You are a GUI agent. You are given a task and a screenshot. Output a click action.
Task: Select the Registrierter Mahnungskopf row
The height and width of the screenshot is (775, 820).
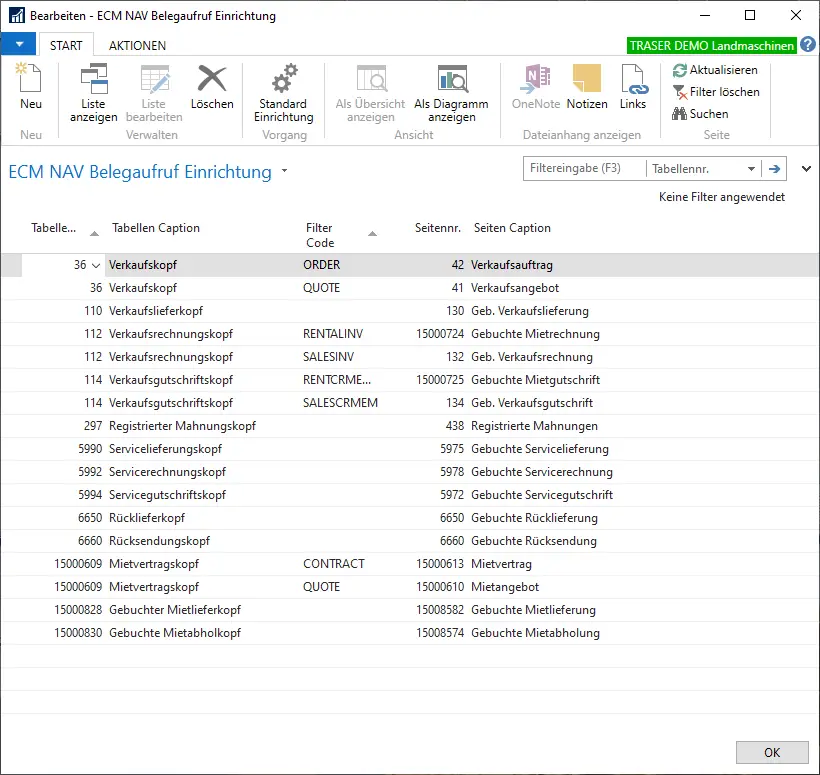(x=182, y=426)
